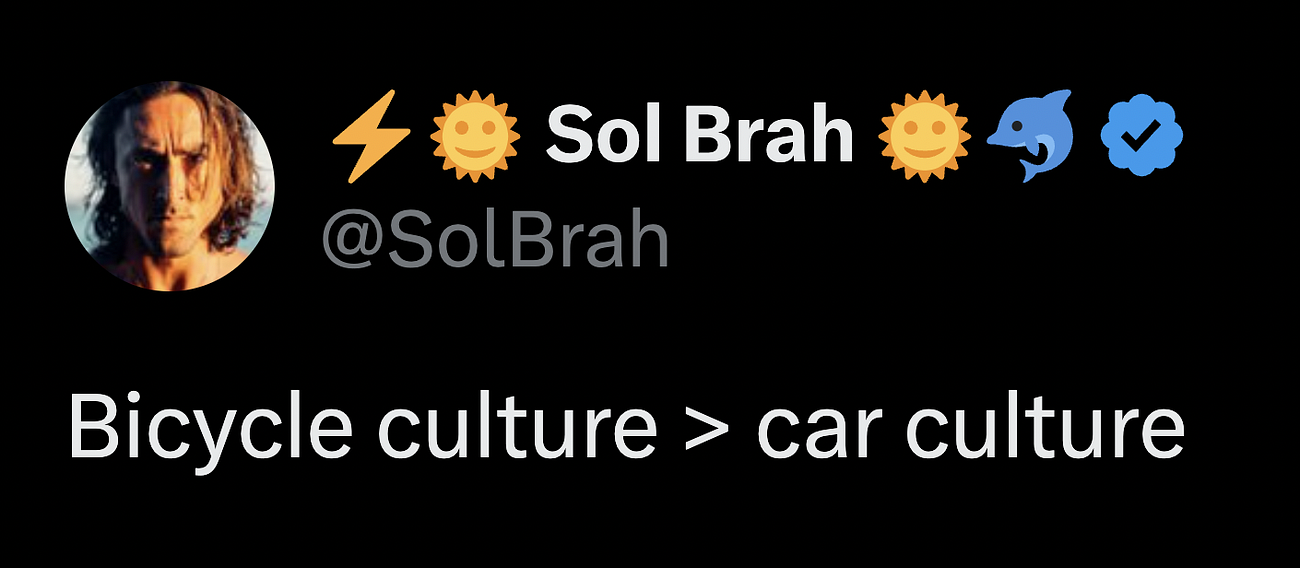
Task: Click the blue dolphin emoji
Action: coord(1029,136)
